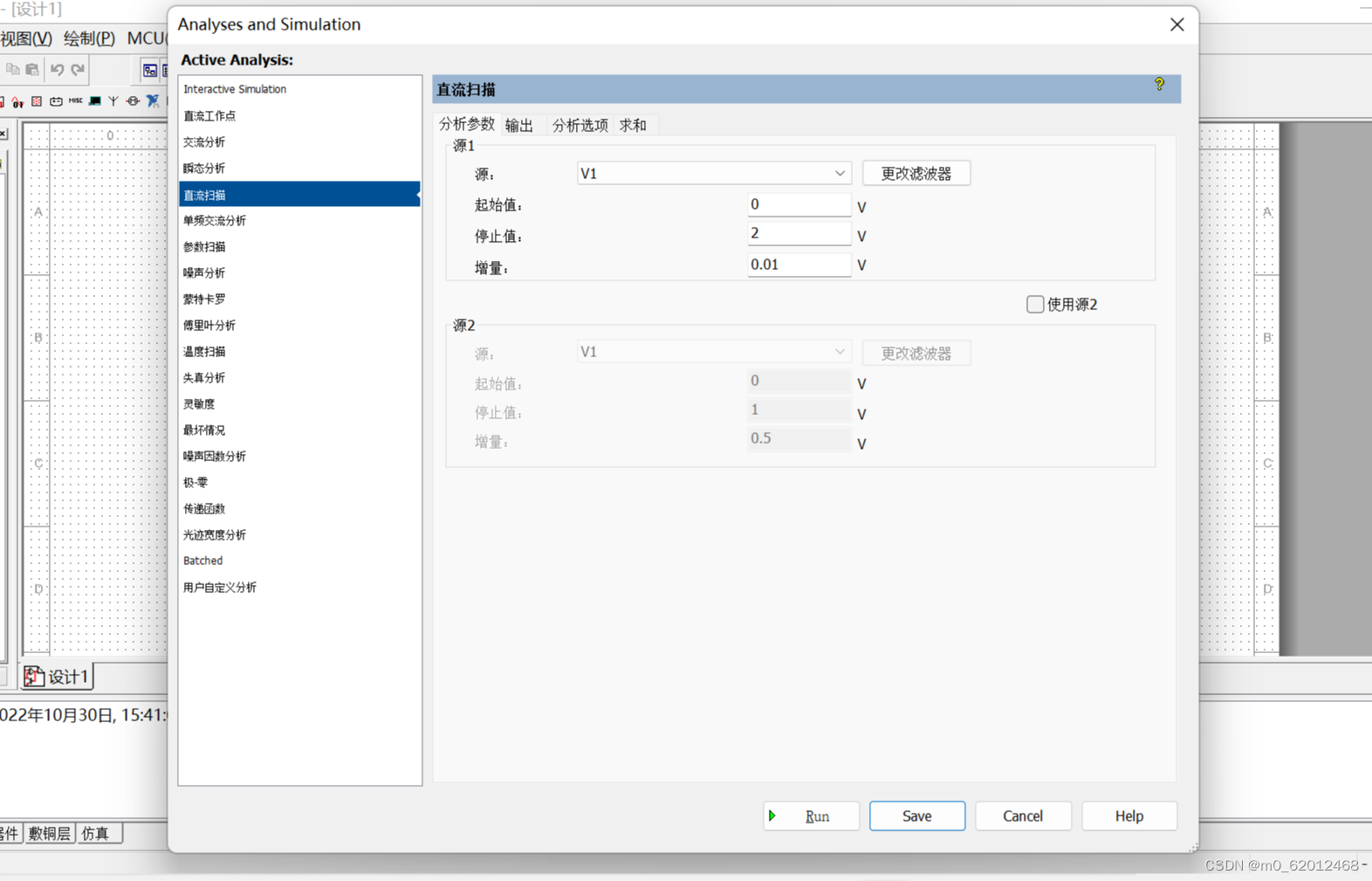Click 更改滤波器 button for 源1
This screenshot has width=1372, height=881.
click(x=916, y=173)
